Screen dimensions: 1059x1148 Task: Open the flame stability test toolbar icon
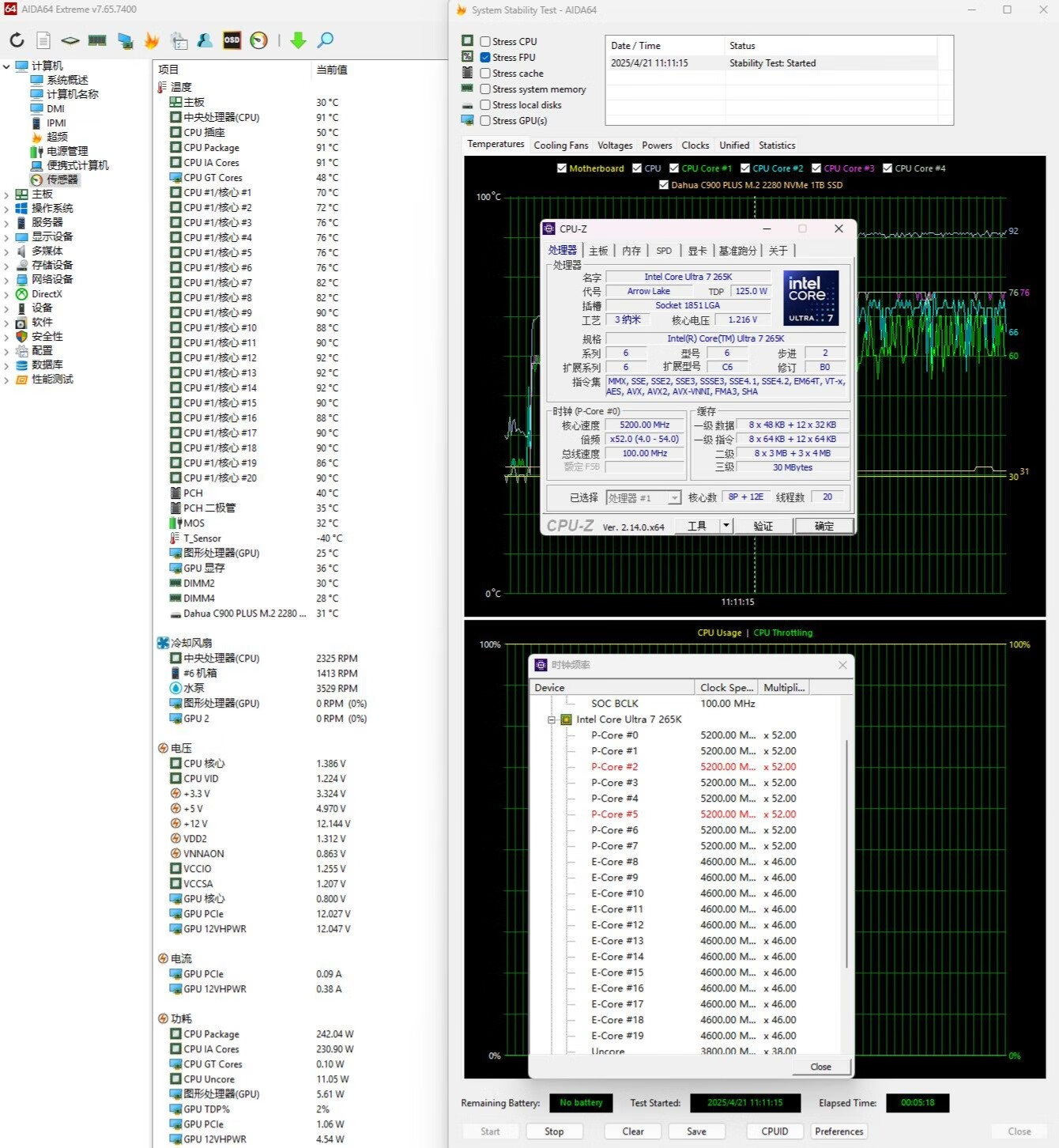(x=152, y=40)
